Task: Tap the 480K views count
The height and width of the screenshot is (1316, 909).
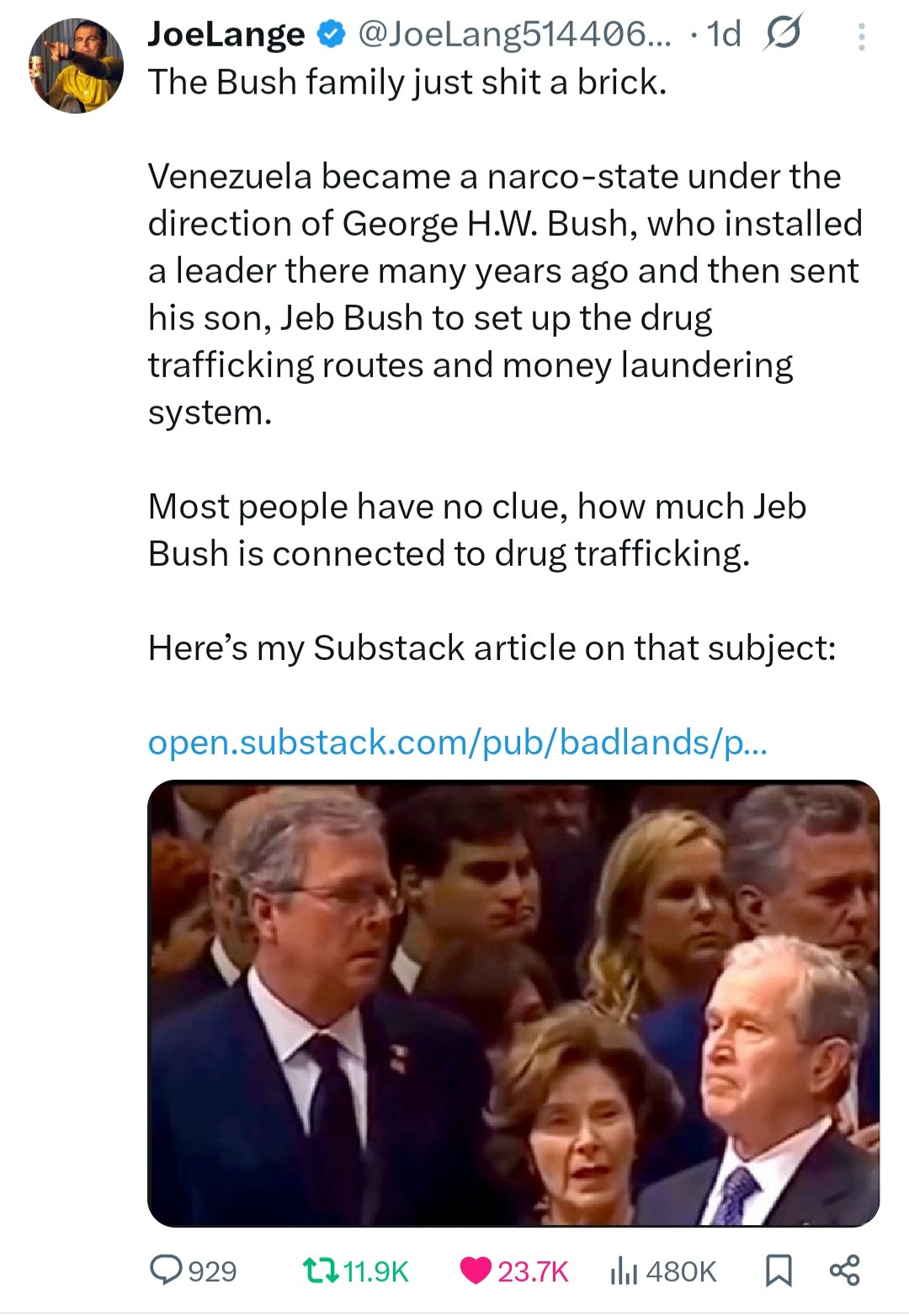Action: [681, 1271]
